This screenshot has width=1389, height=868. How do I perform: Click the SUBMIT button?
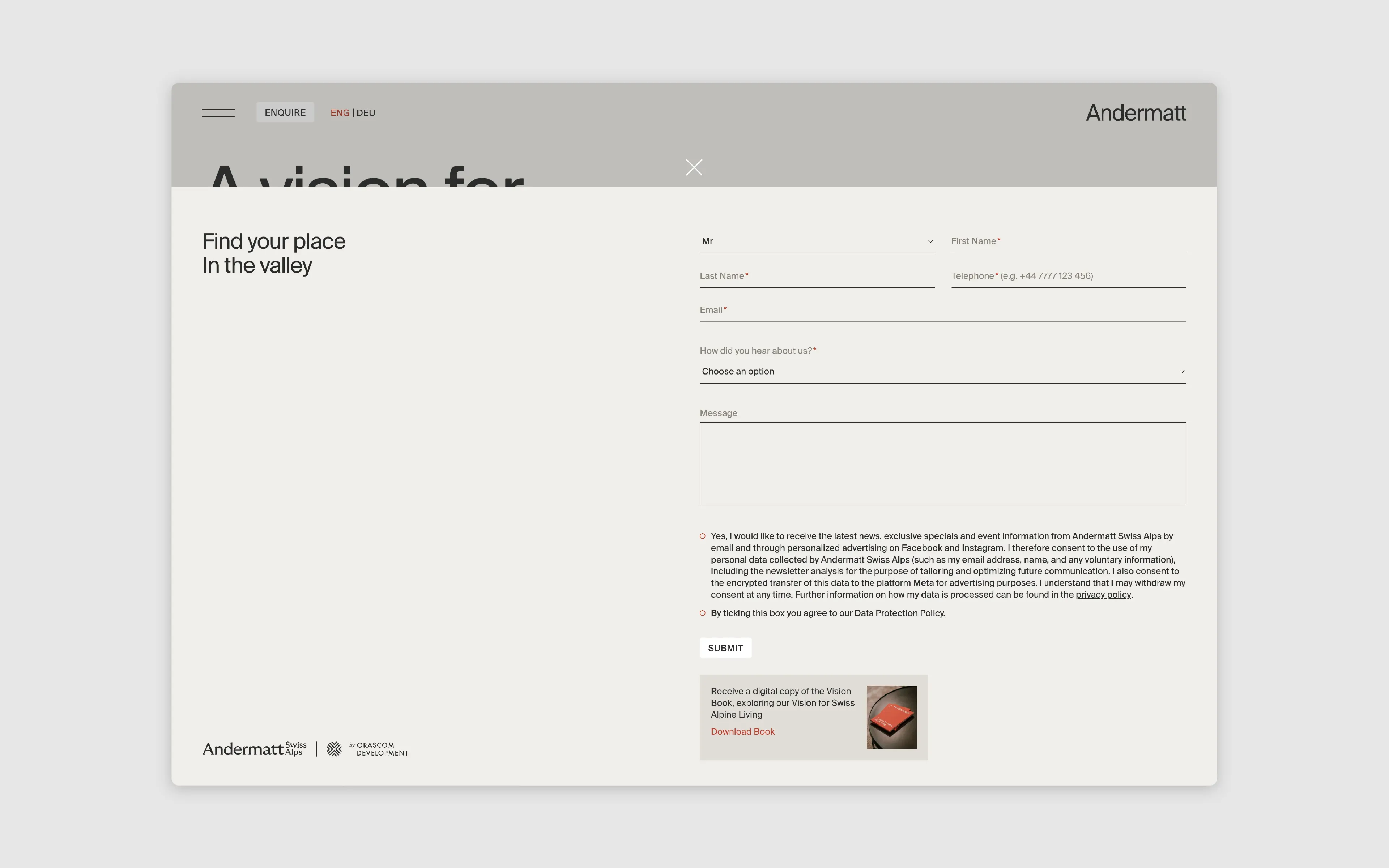click(x=725, y=648)
